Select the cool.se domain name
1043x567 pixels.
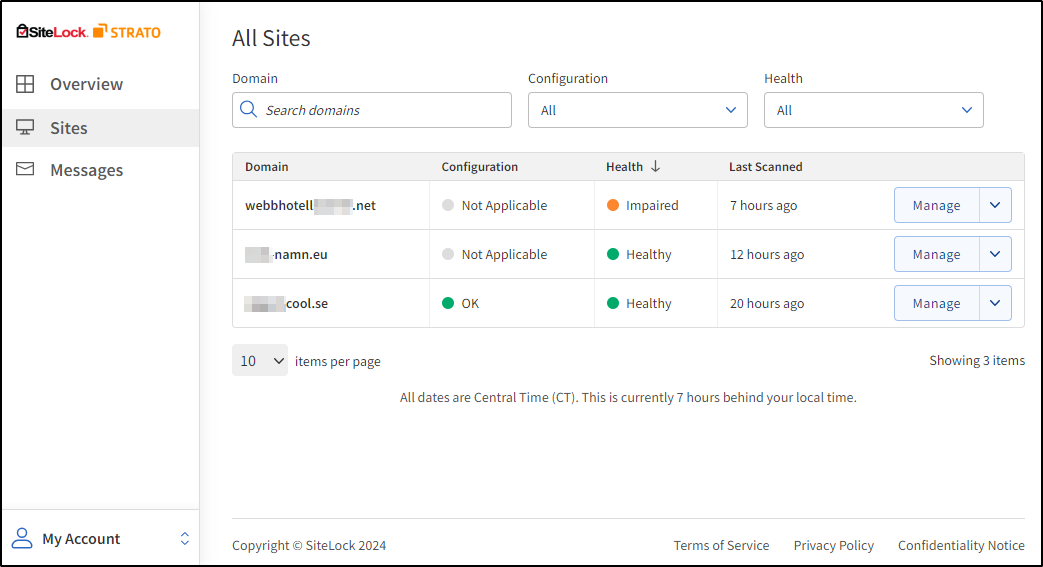pos(286,303)
